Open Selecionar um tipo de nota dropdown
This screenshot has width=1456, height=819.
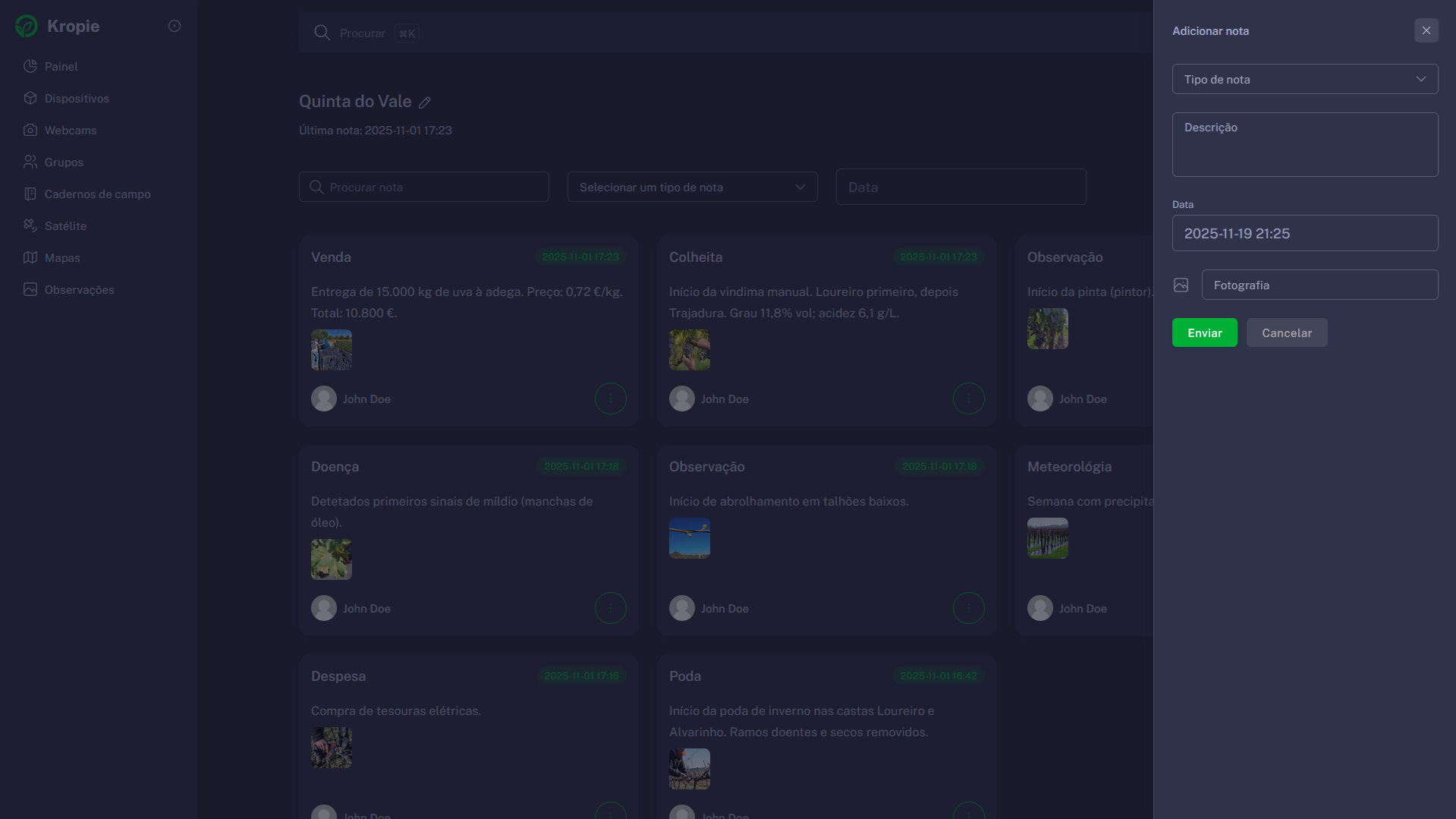click(692, 187)
